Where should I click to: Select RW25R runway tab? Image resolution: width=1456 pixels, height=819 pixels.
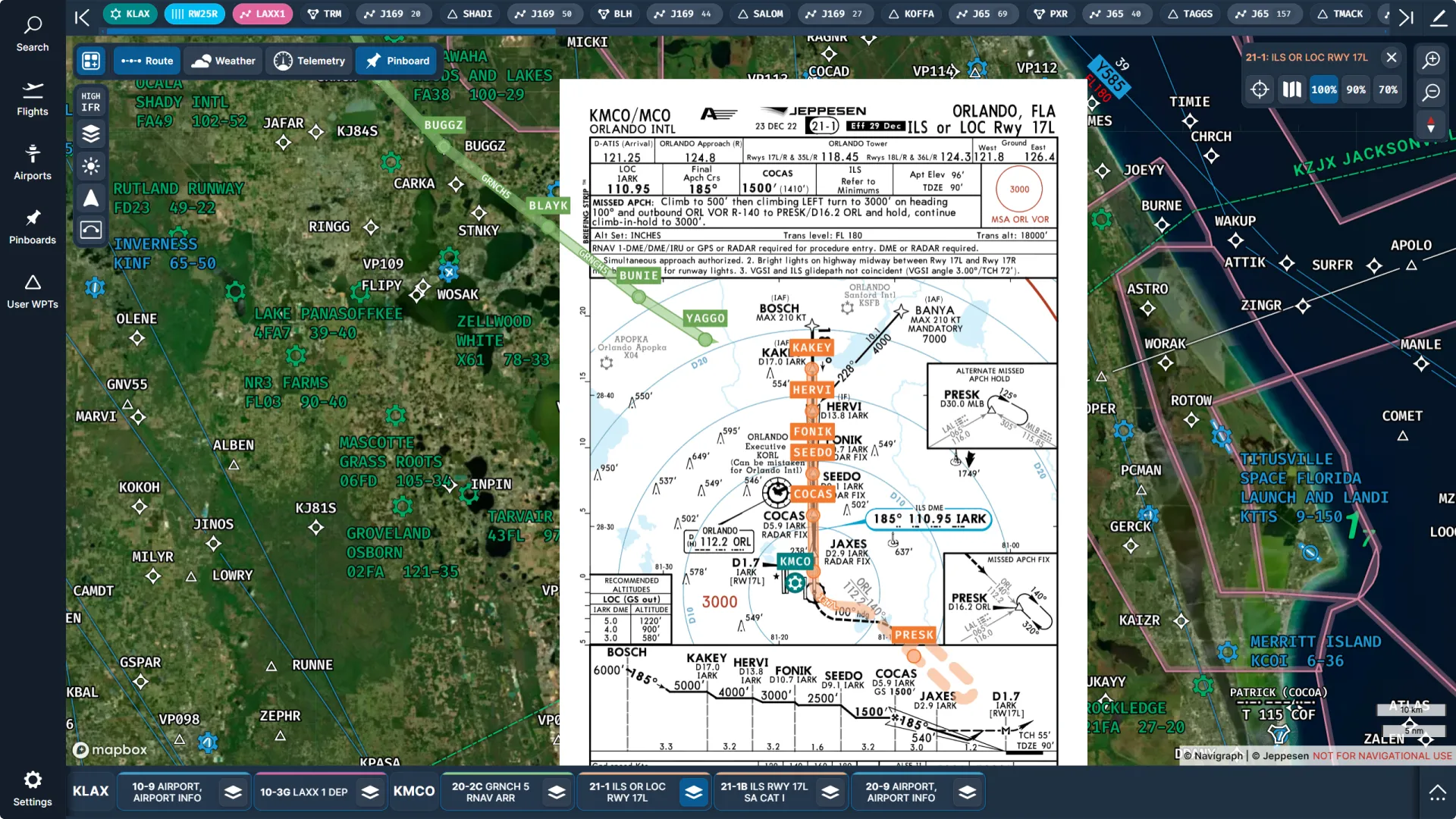point(194,14)
